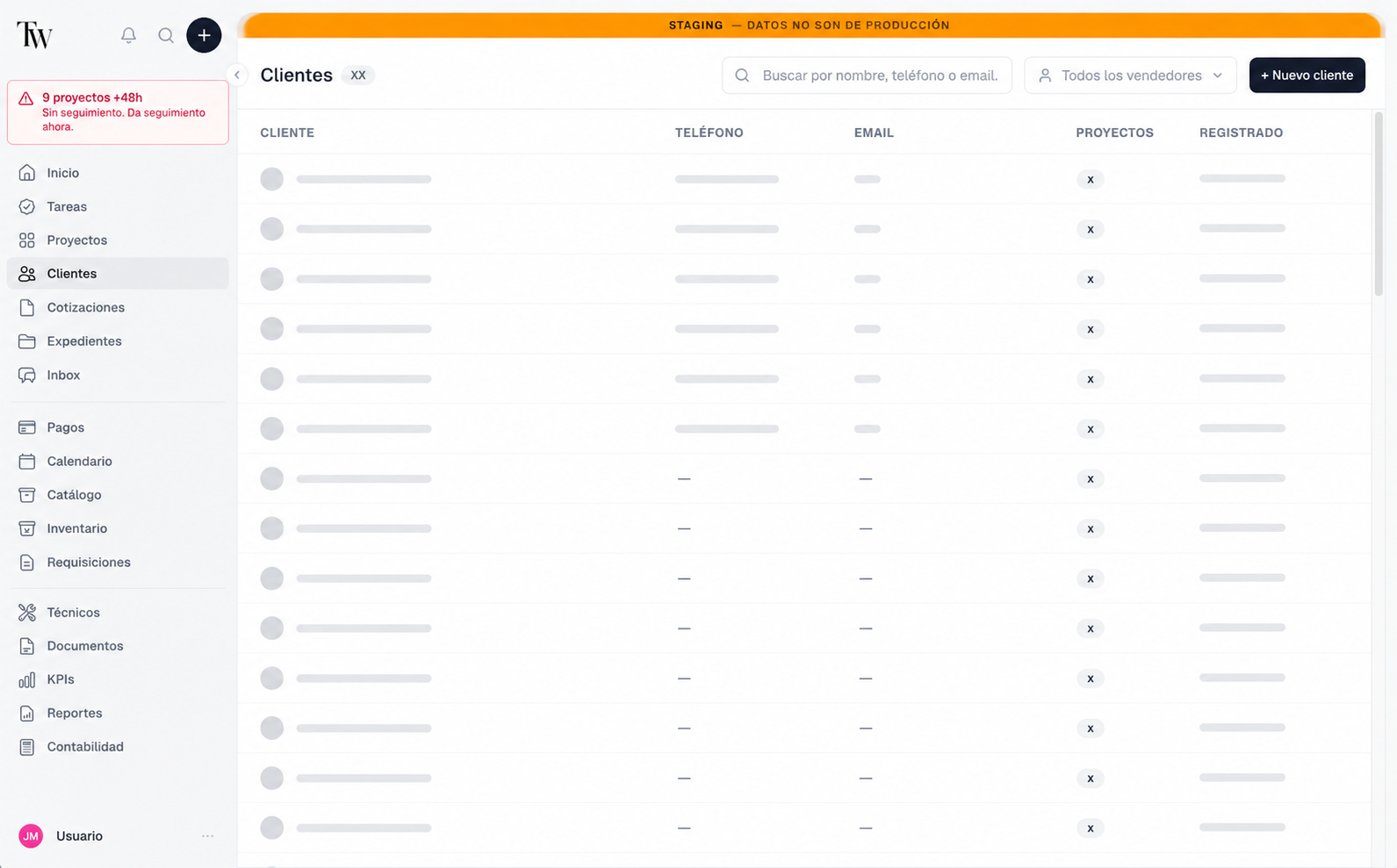
Task: Open Expedientes from the sidebar
Action: (118, 341)
